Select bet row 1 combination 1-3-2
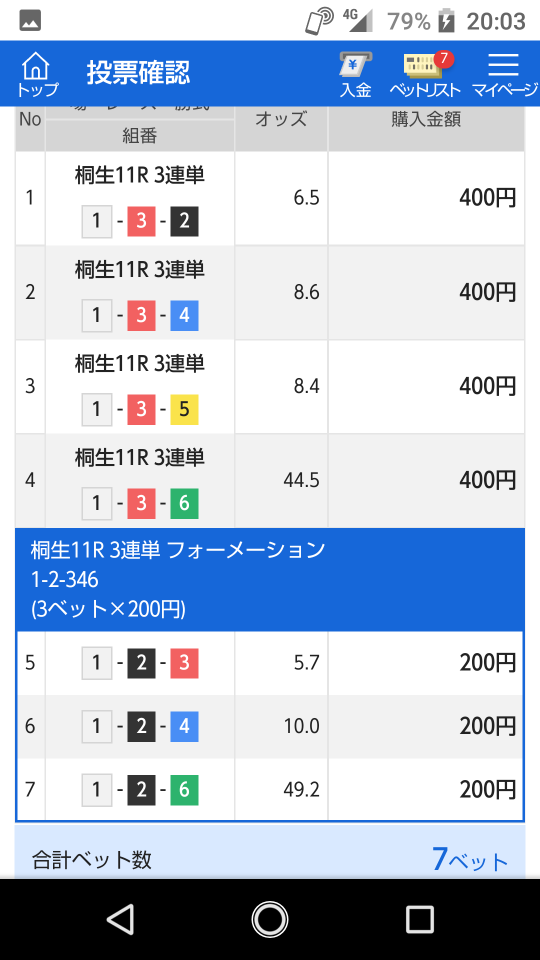Image resolution: width=540 pixels, height=960 pixels. pos(270,198)
